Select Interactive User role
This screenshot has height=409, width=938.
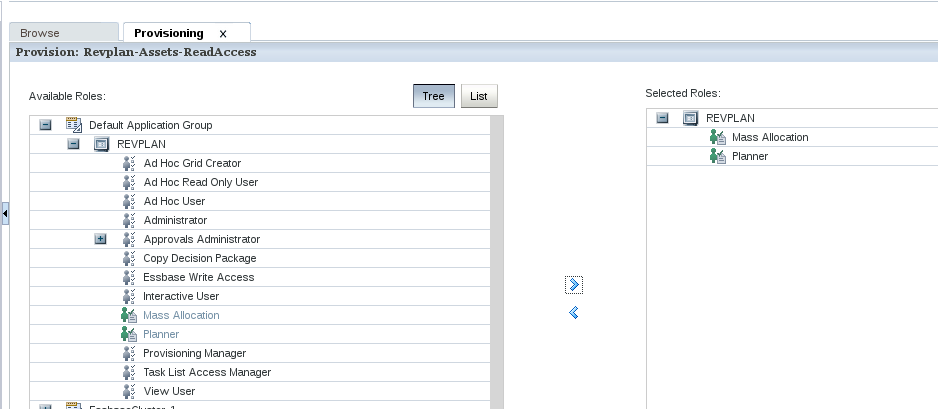pos(181,296)
